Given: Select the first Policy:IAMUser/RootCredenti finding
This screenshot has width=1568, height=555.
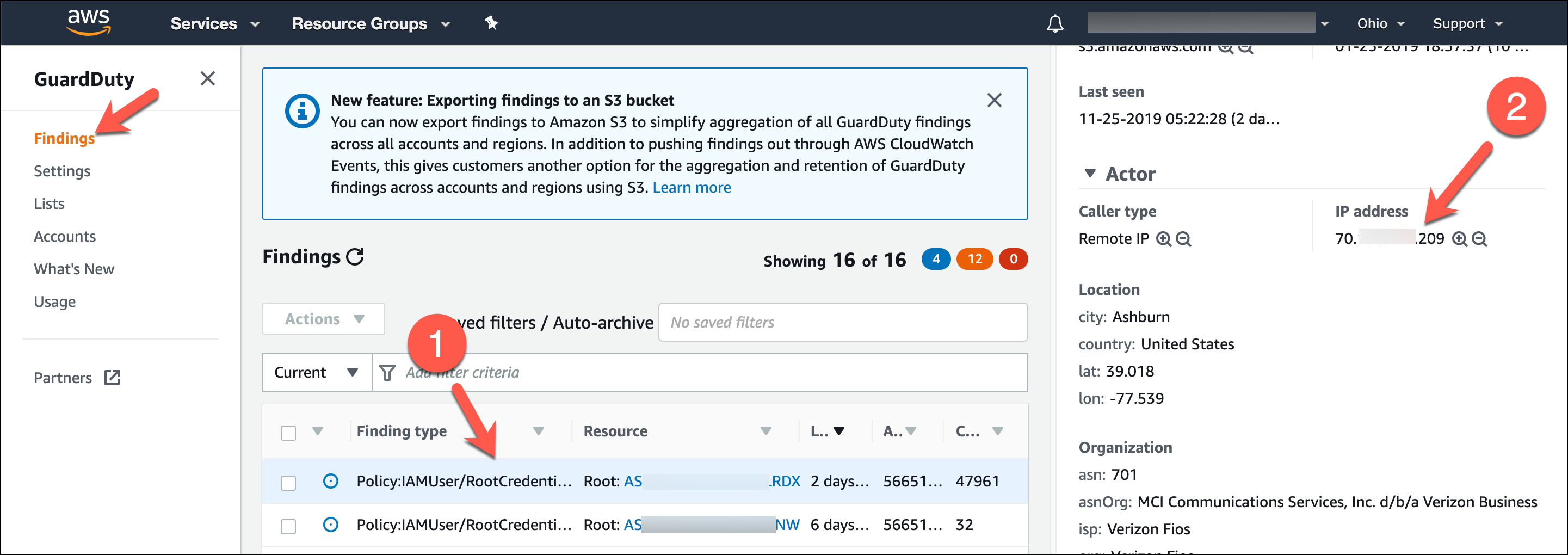Looking at the screenshot, I should [464, 482].
